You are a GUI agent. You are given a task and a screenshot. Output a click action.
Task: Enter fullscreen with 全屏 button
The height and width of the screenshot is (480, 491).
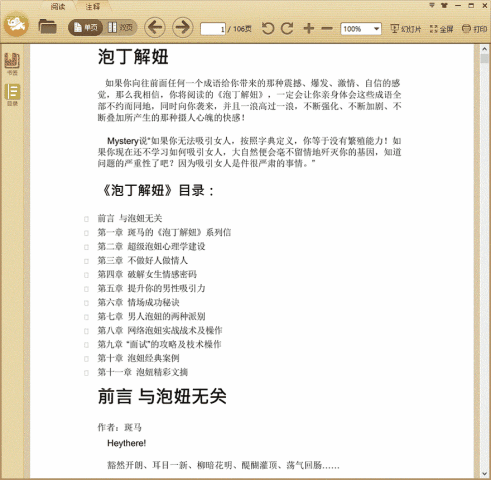pos(441,29)
